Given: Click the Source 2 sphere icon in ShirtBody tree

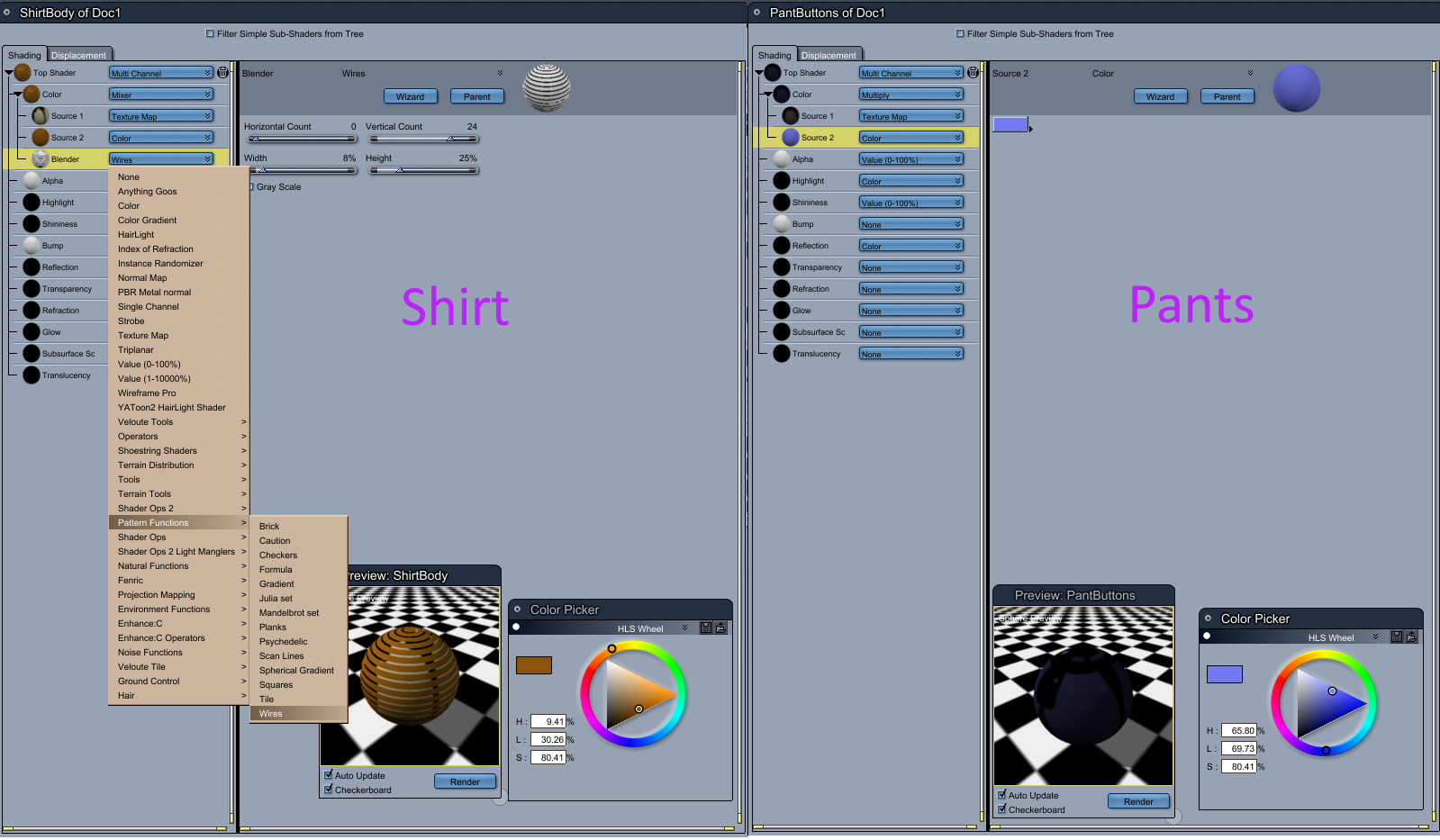Looking at the screenshot, I should 41,137.
